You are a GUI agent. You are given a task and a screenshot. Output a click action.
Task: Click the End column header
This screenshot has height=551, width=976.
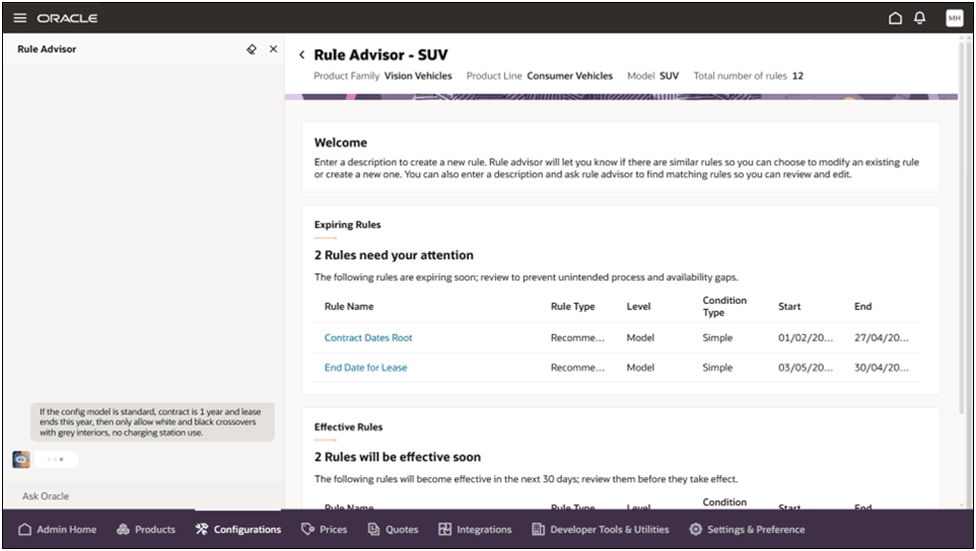coord(863,306)
